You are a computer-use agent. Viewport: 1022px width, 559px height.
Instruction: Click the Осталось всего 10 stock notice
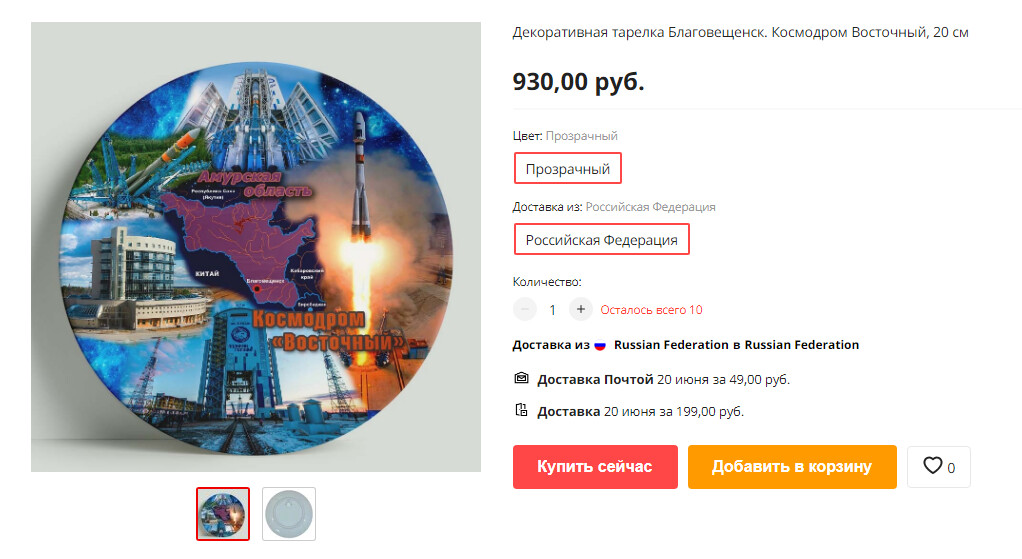651,309
